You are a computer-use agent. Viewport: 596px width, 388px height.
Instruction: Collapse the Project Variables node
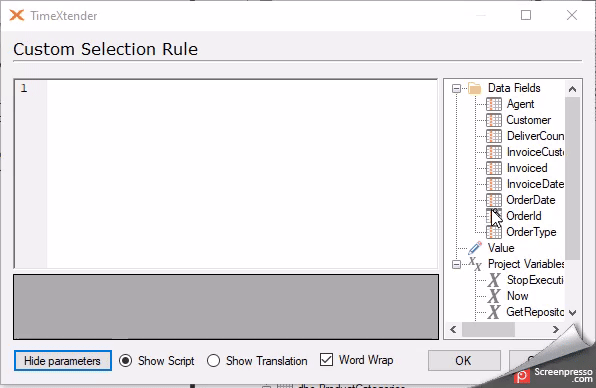pyautogui.click(x=456, y=264)
